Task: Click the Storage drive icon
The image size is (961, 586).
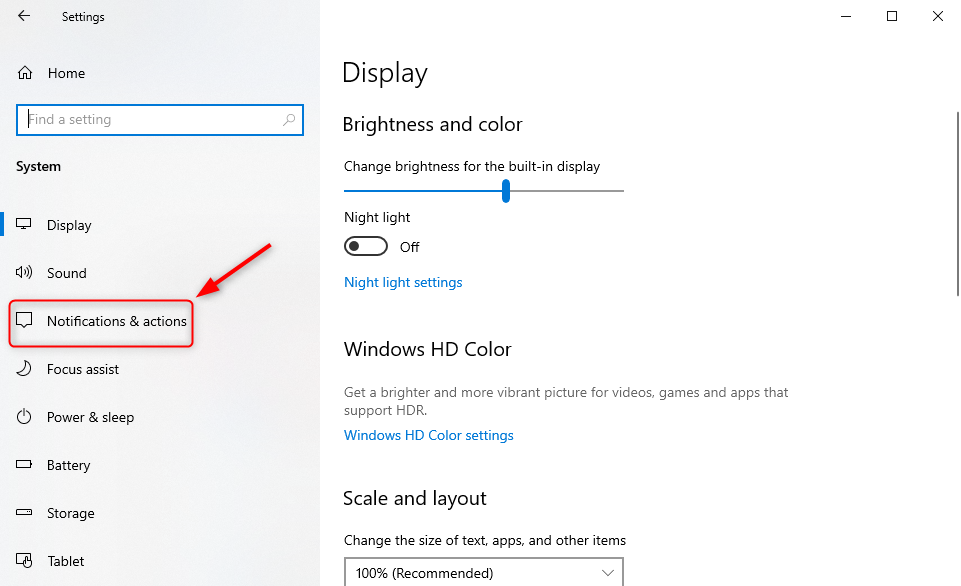Action: tap(24, 512)
